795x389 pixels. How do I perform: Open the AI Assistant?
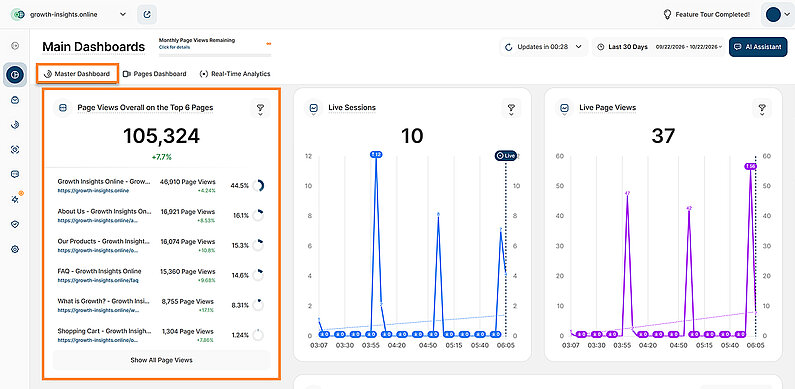click(x=758, y=47)
